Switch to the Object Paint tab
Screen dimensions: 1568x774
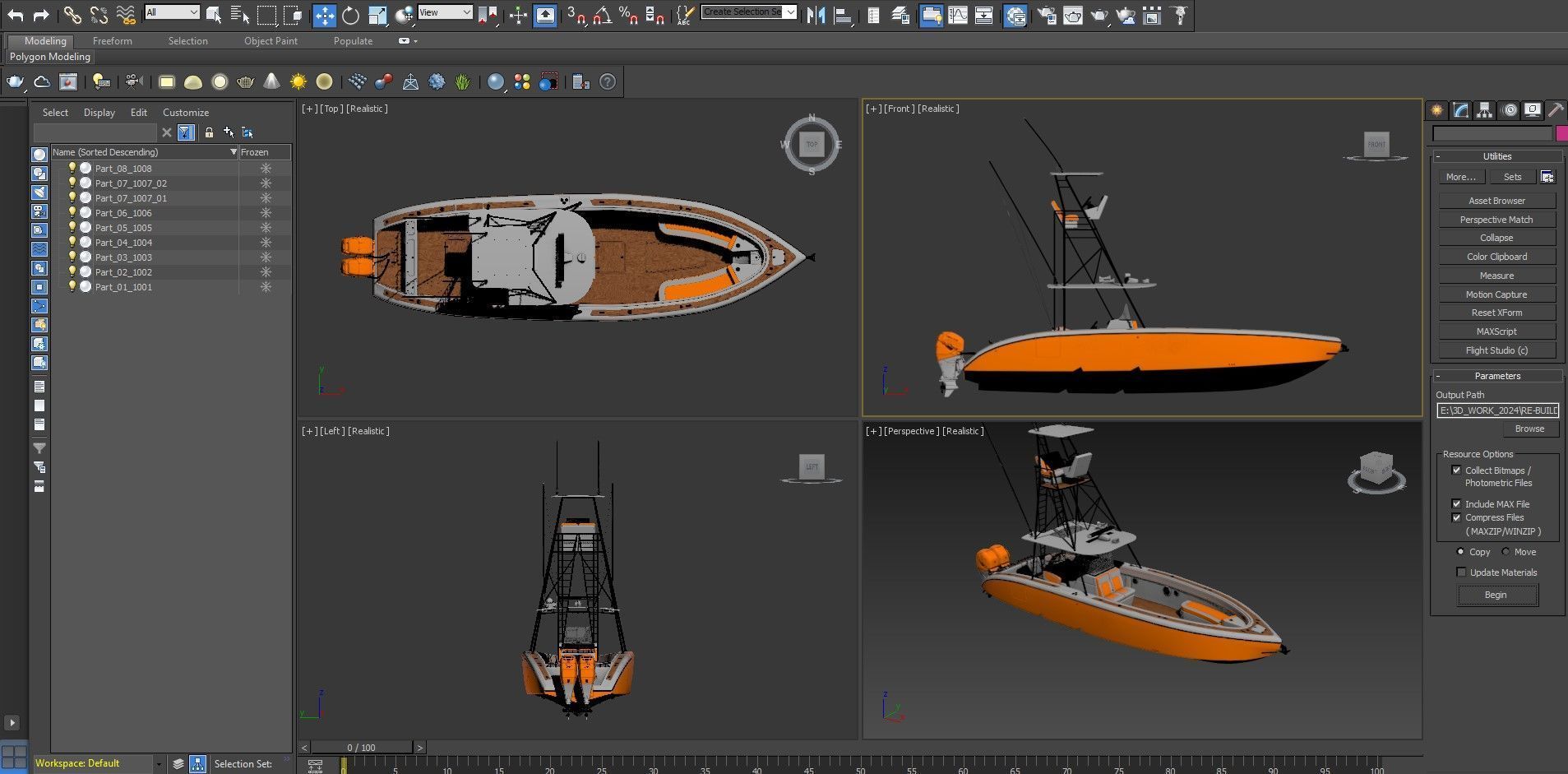tap(271, 41)
